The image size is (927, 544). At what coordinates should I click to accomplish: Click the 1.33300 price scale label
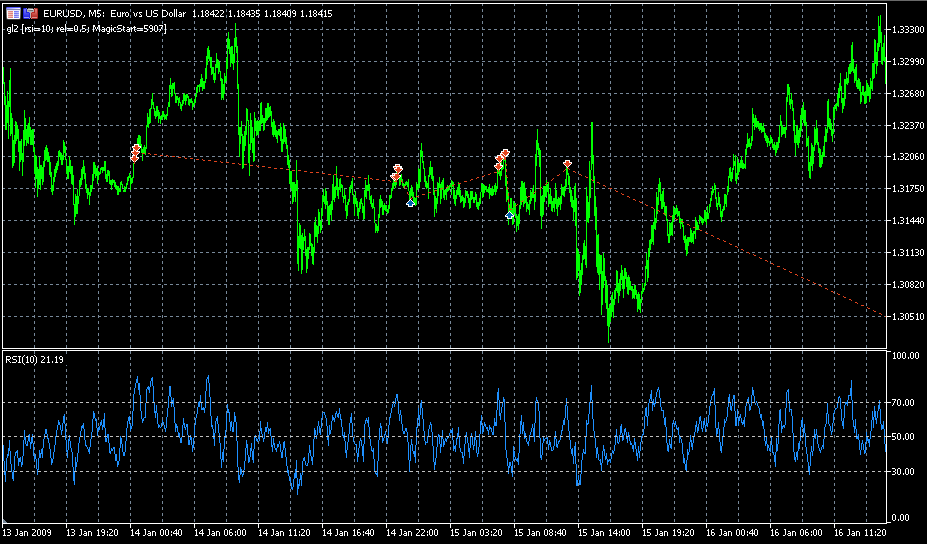(x=908, y=30)
